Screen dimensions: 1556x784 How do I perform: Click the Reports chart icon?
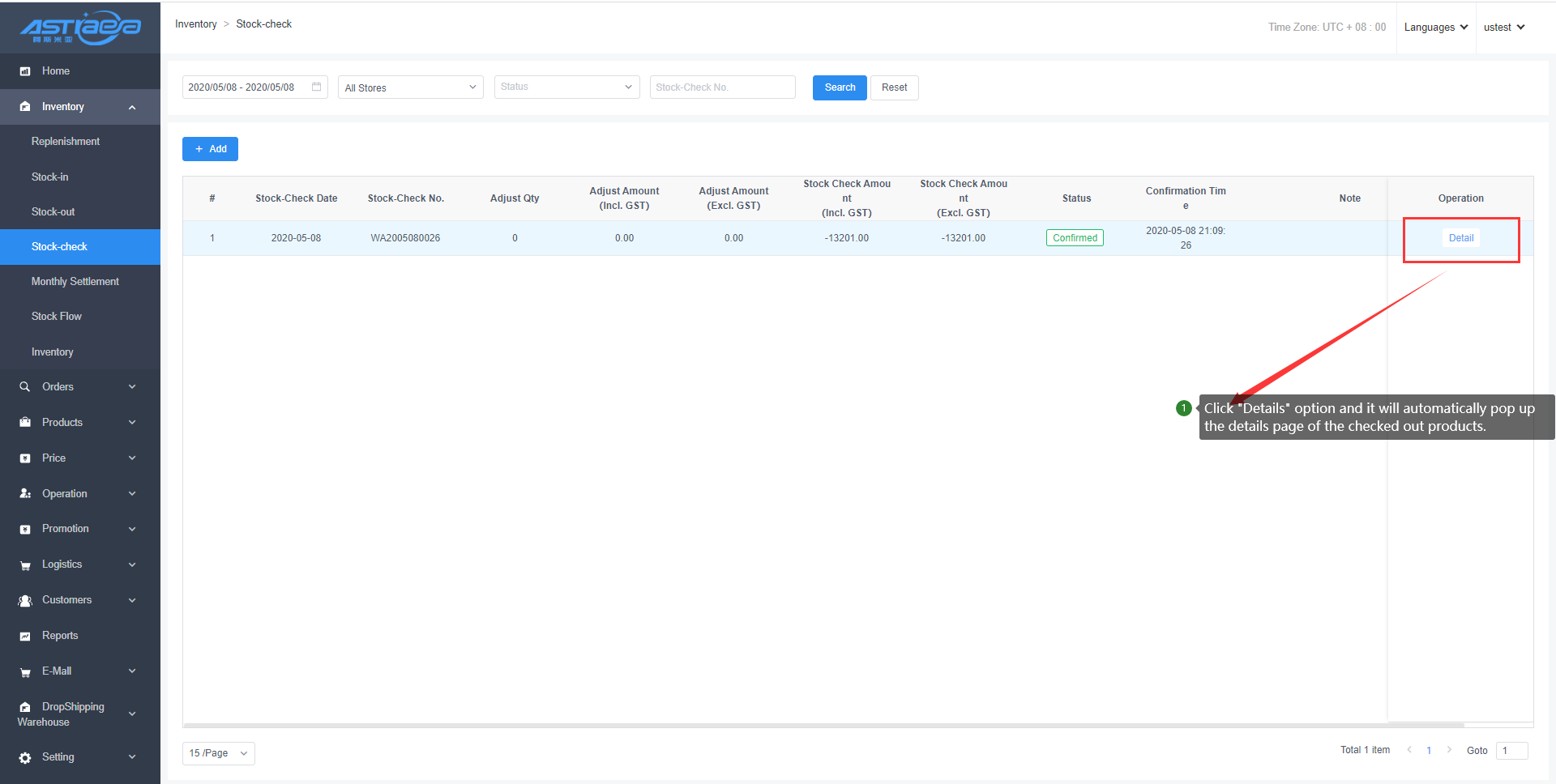[x=25, y=637]
